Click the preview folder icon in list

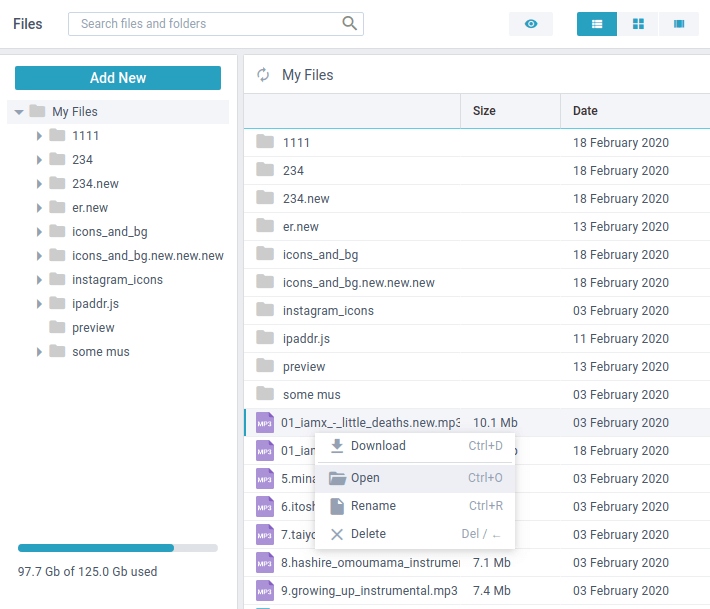[x=265, y=366]
